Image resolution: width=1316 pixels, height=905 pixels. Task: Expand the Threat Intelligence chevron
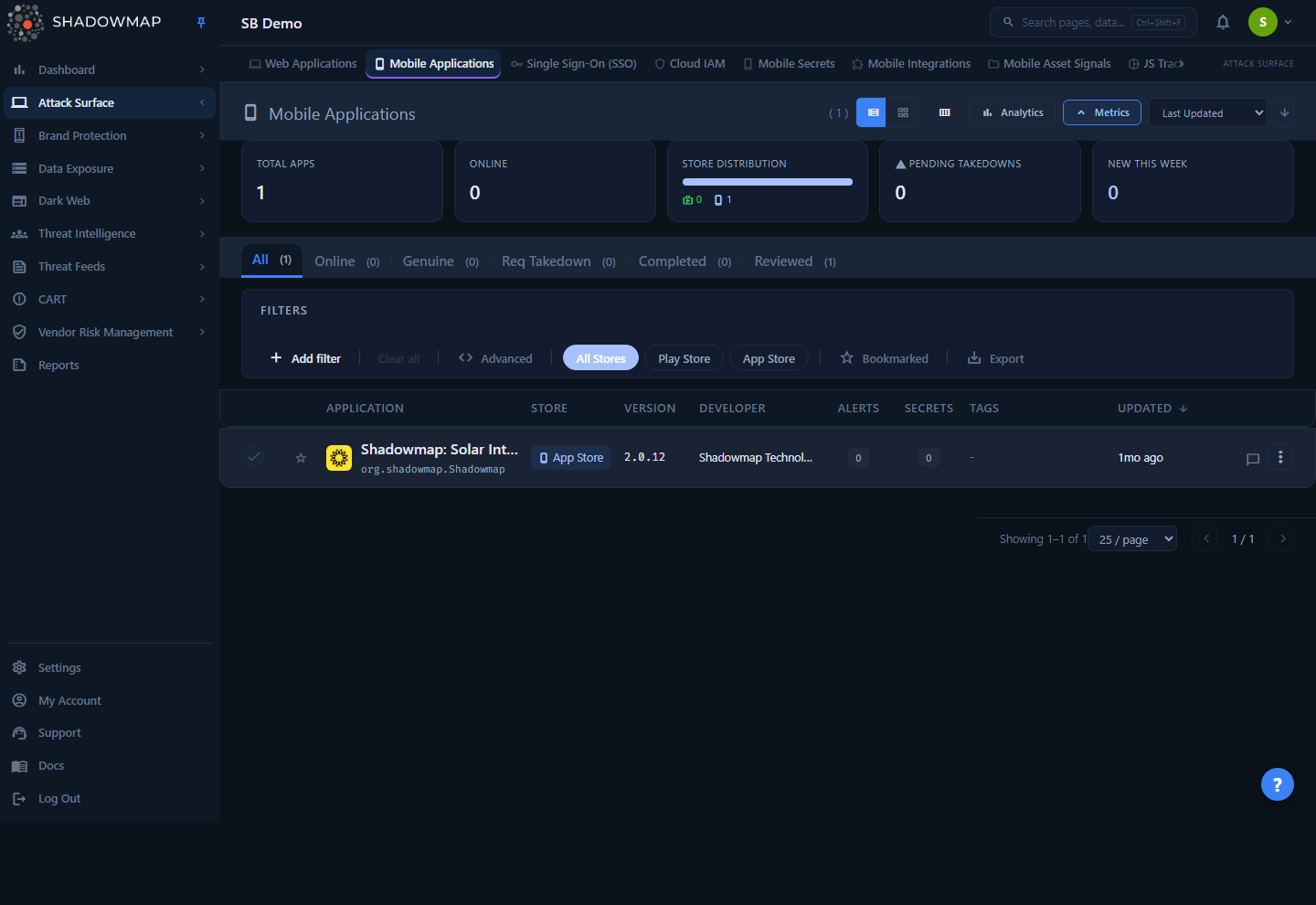[x=202, y=234]
